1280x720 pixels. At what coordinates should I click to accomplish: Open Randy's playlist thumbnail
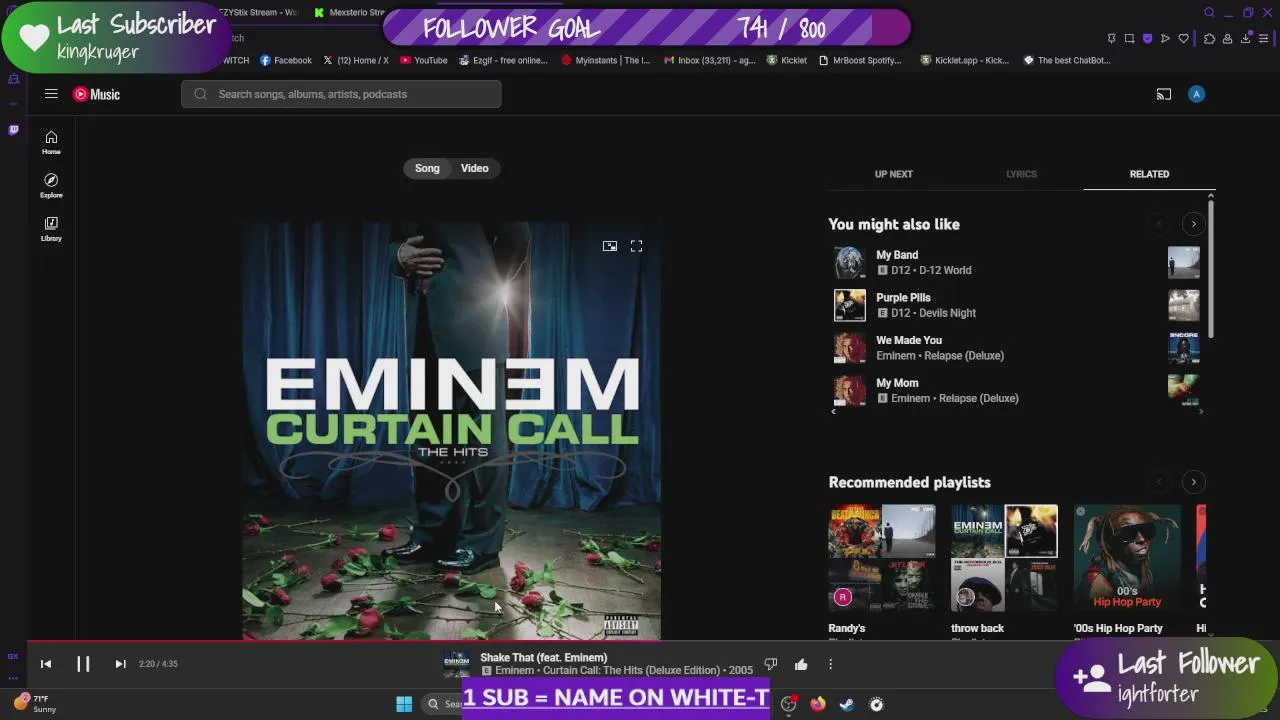tap(881, 558)
